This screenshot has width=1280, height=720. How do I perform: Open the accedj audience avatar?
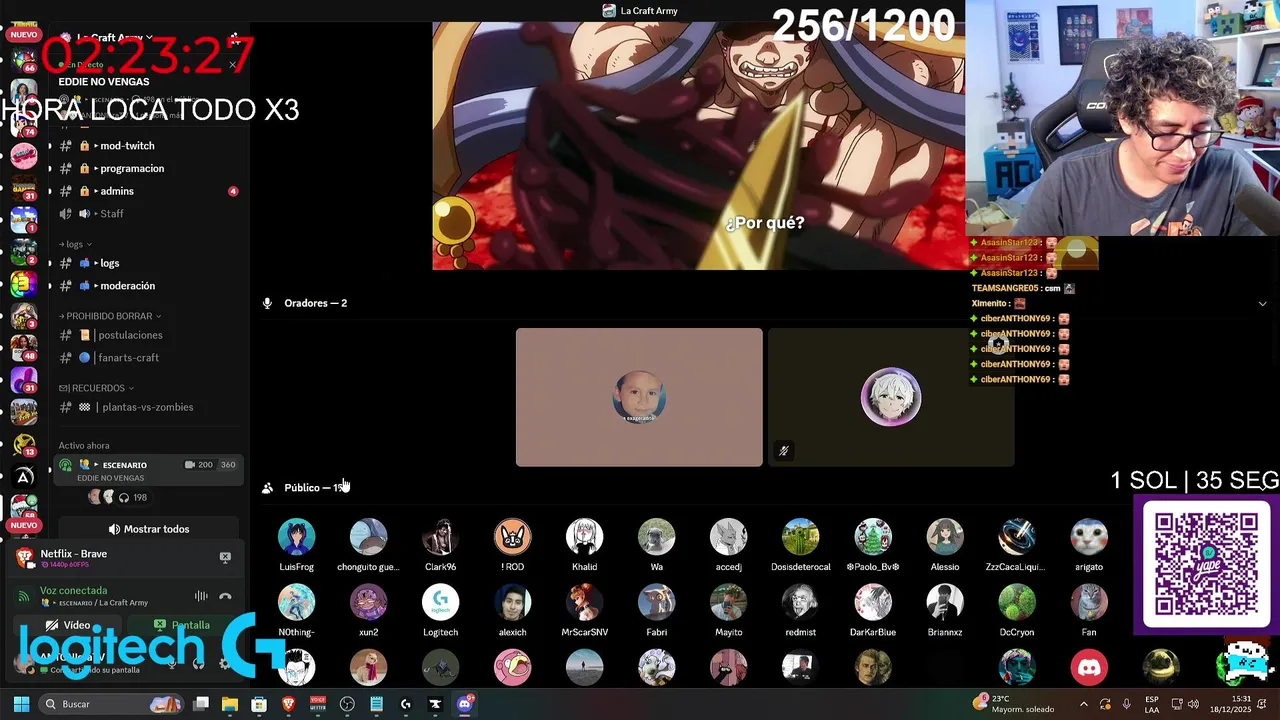(728, 537)
